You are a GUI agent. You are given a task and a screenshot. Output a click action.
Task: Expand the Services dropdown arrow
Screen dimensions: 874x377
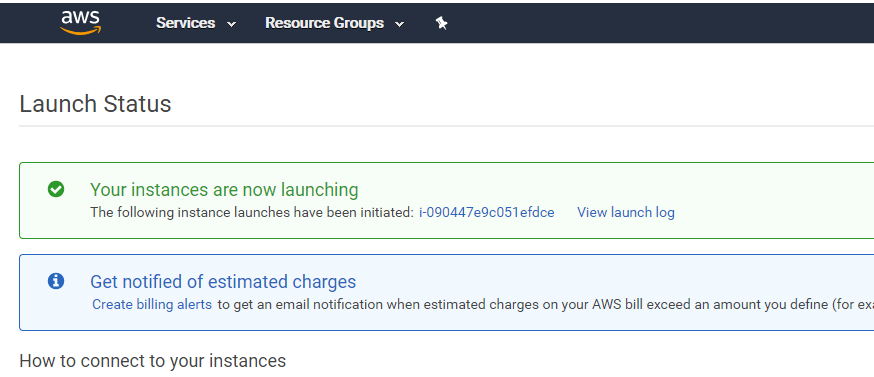tap(231, 24)
